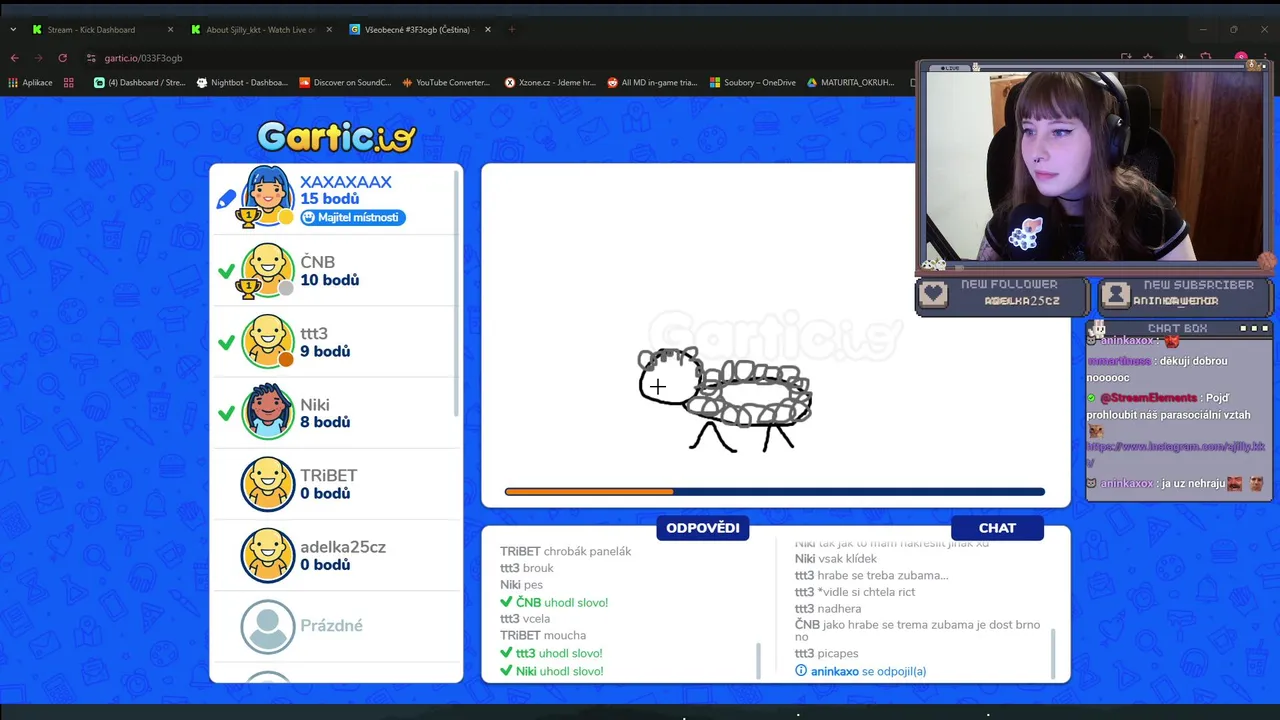Select player XAXAXAAX in the list

pyautogui.click(x=334, y=199)
